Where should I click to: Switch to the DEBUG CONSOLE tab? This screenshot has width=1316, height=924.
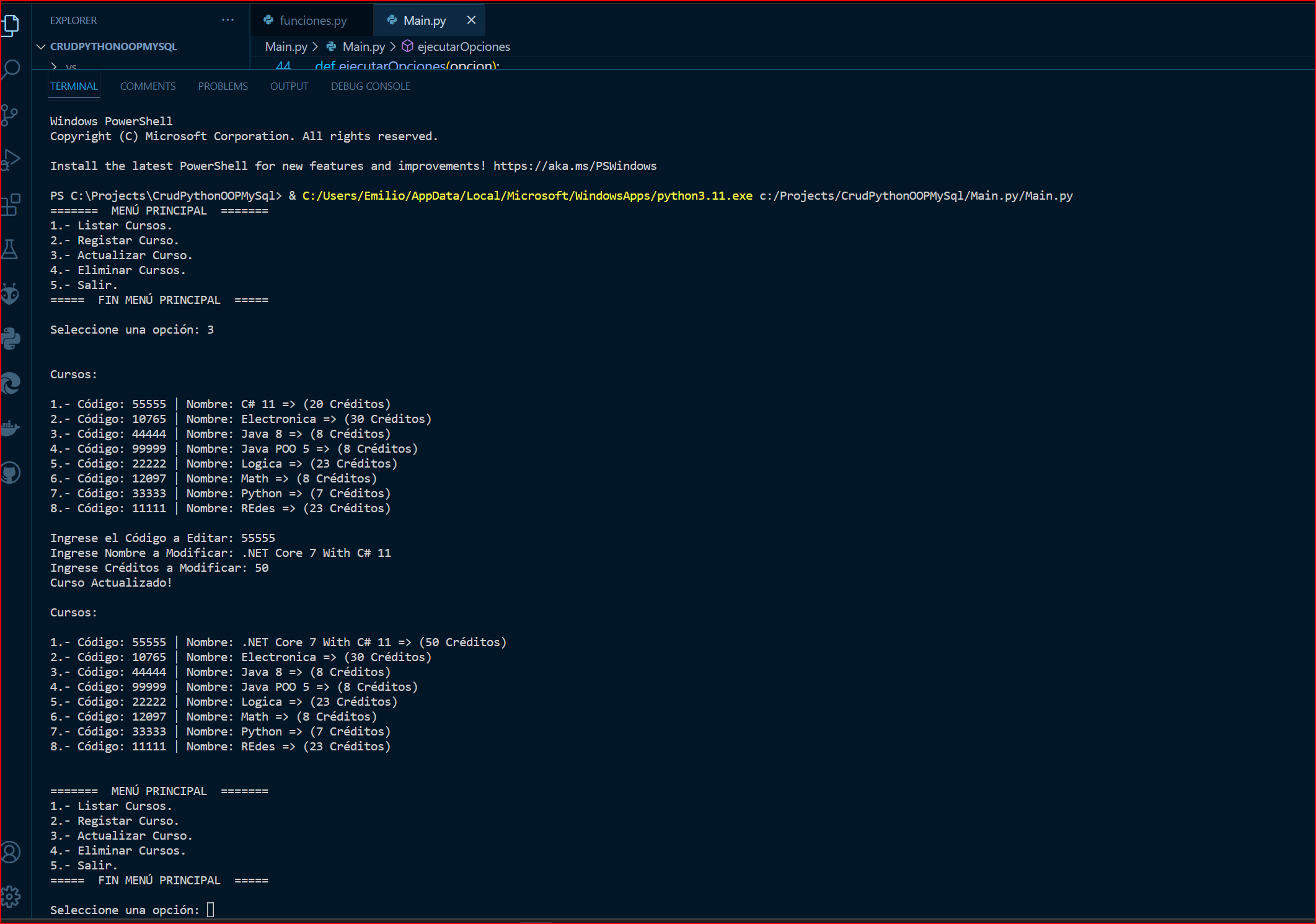(x=370, y=86)
